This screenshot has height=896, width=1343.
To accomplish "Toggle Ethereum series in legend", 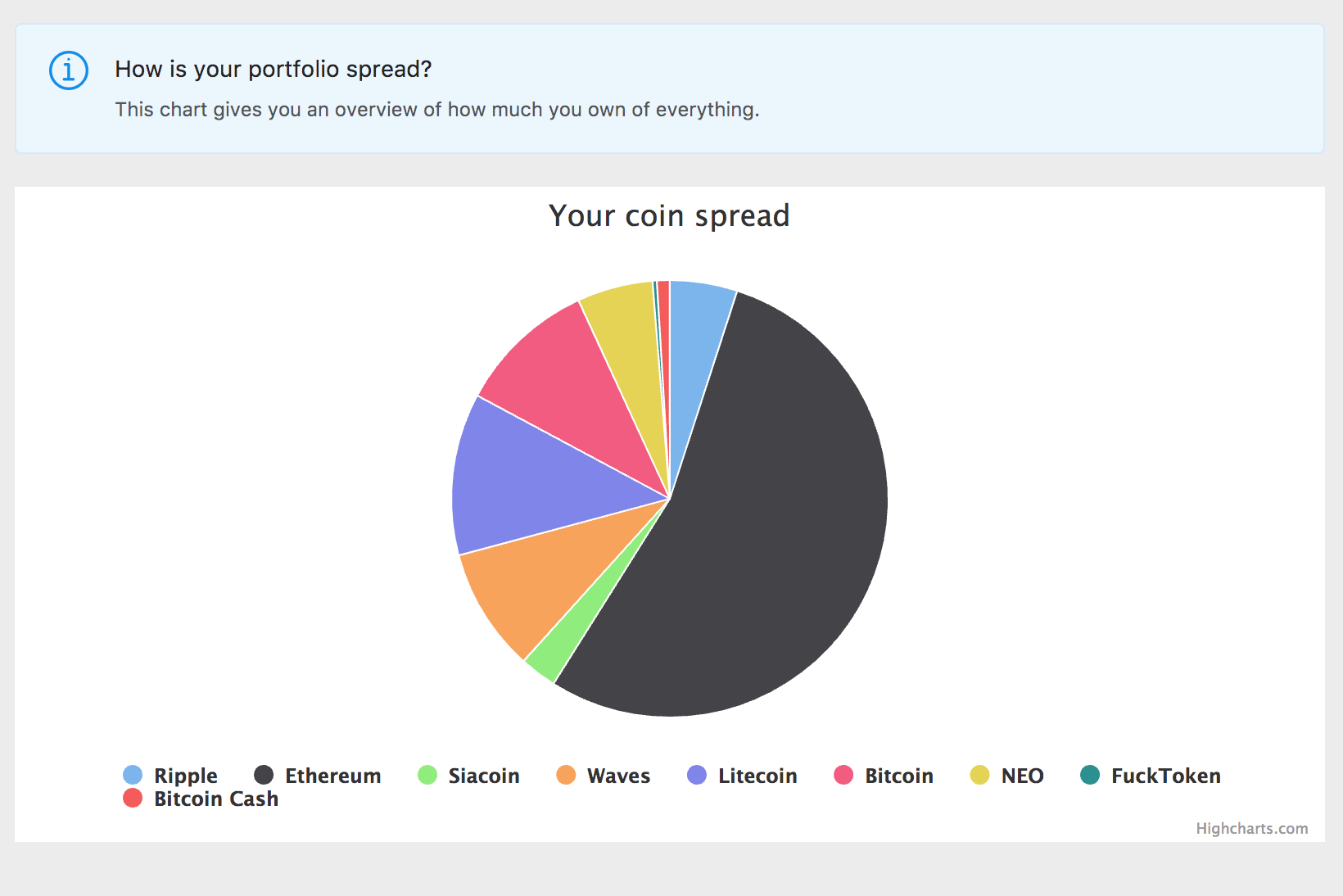I will [332, 776].
